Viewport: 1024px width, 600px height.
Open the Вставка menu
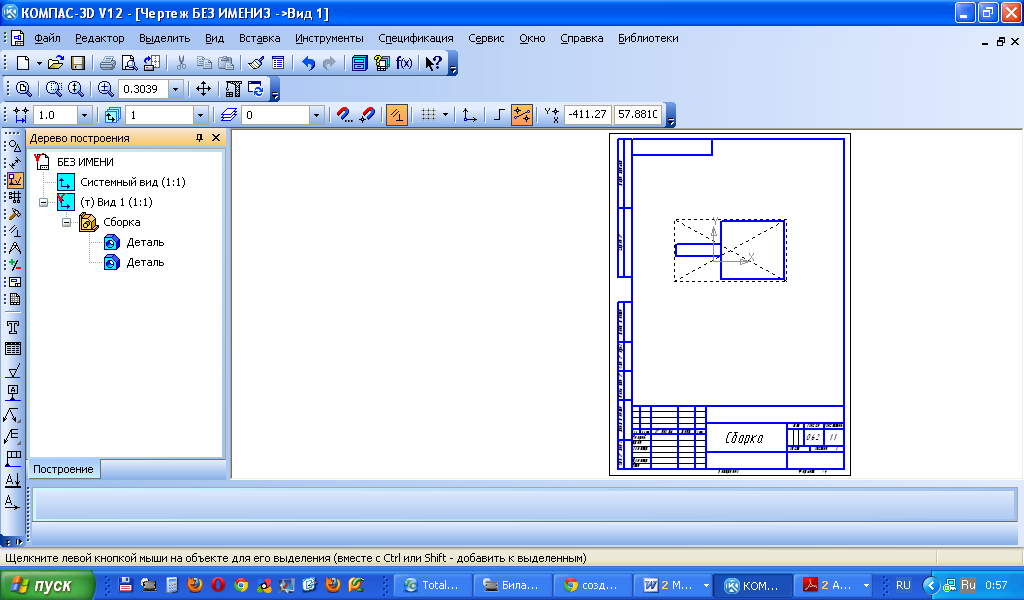259,38
